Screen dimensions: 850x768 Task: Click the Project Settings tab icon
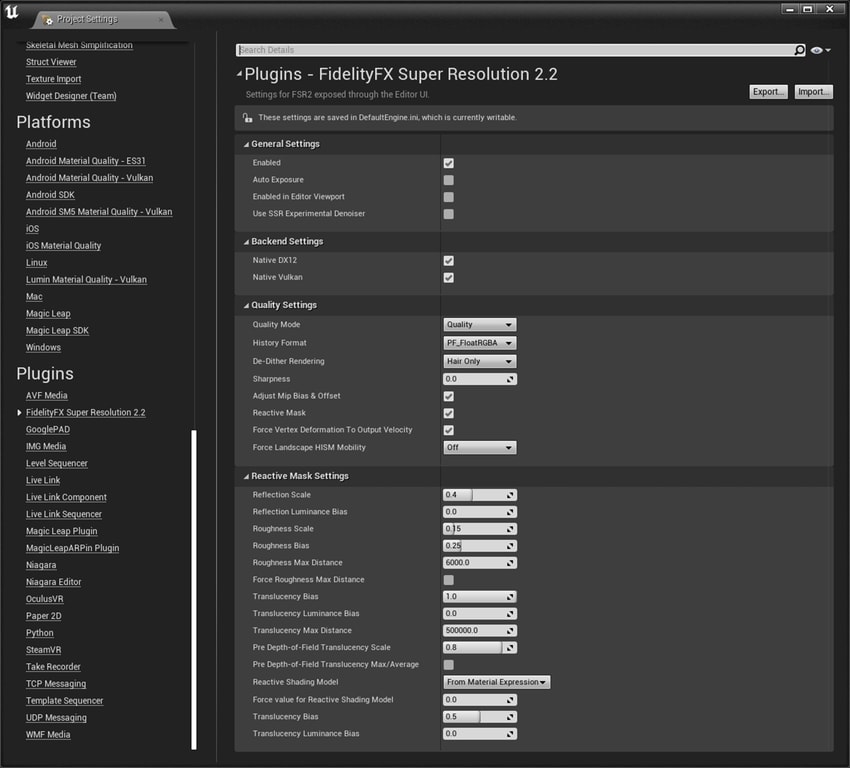point(47,20)
